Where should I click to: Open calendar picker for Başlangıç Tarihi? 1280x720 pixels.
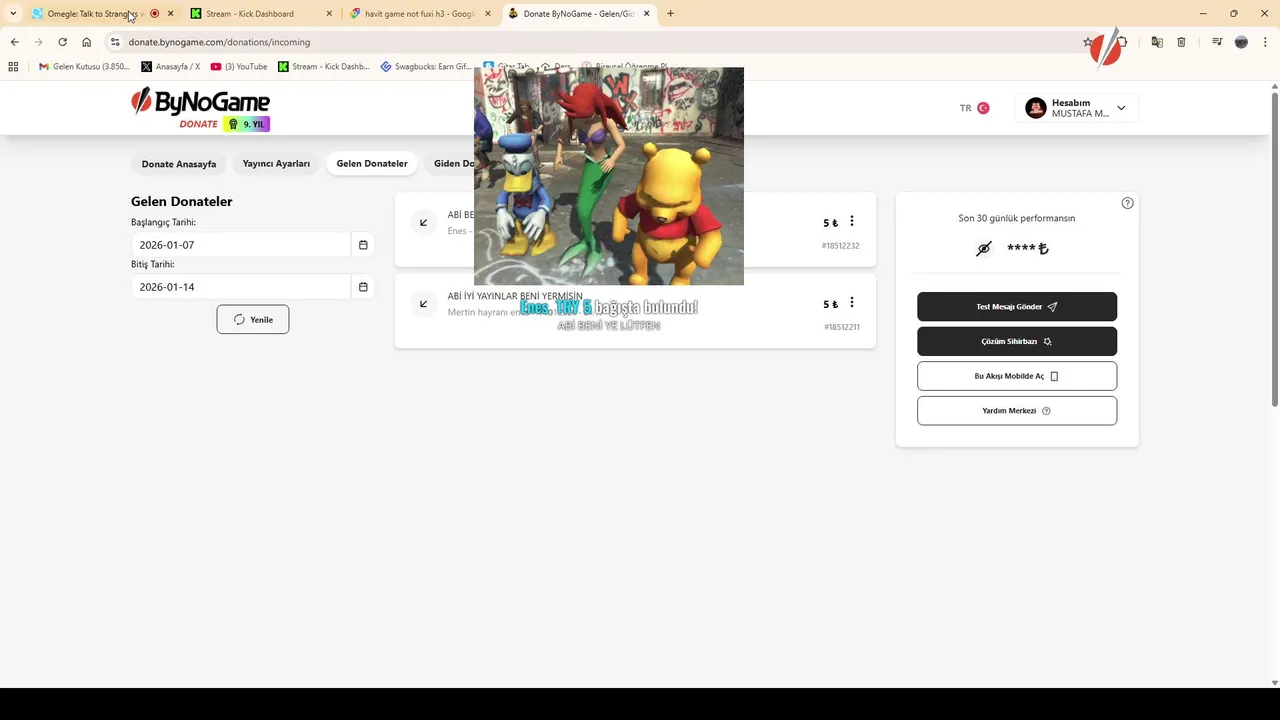363,245
